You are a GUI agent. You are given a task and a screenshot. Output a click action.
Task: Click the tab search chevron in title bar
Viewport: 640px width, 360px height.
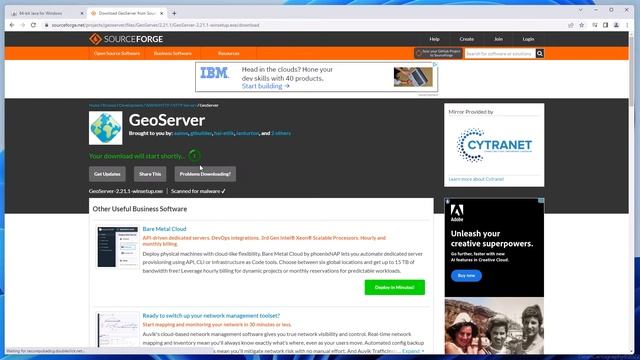pyautogui.click(x=580, y=10)
